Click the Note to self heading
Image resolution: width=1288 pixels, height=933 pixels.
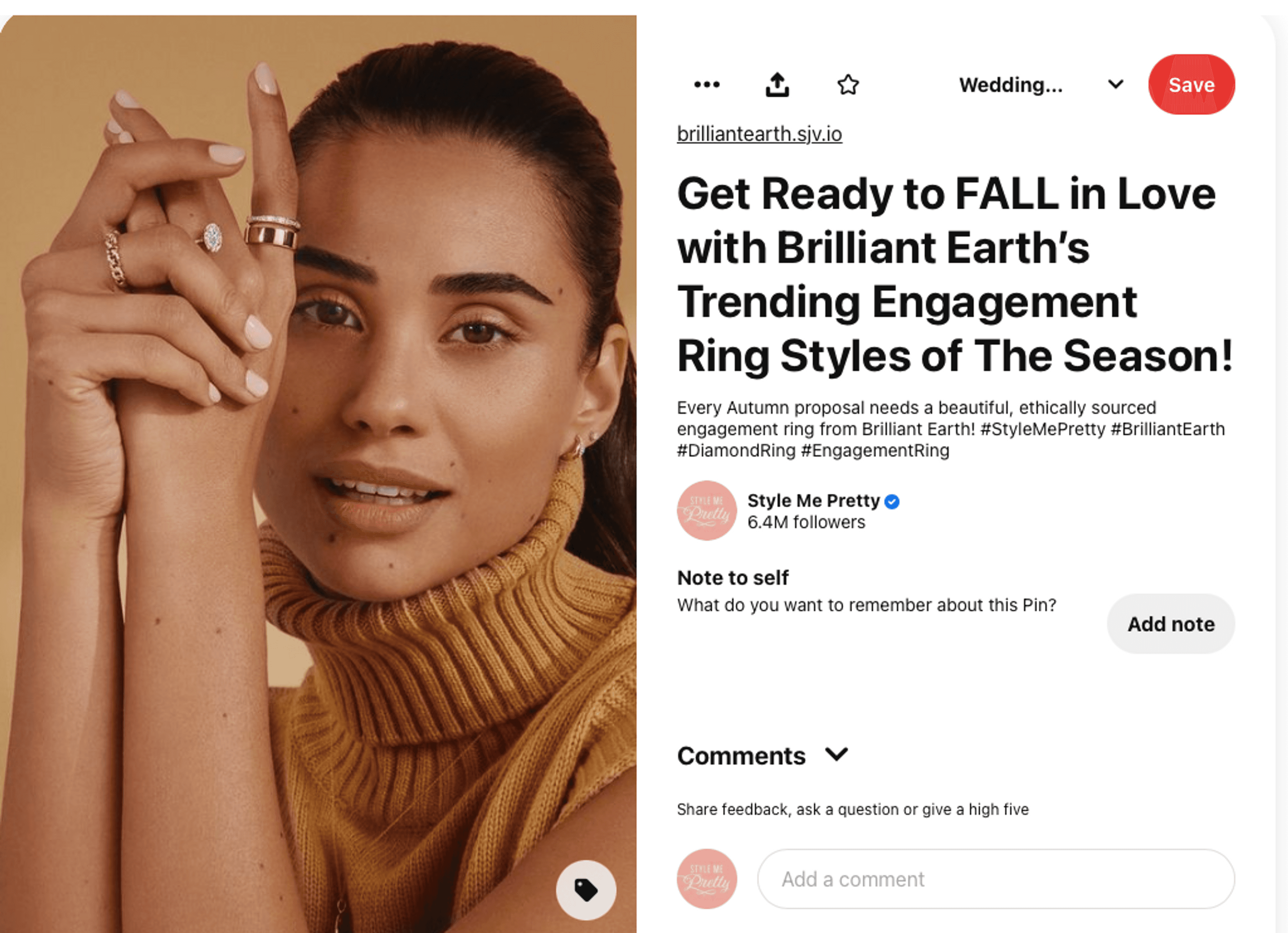click(733, 578)
